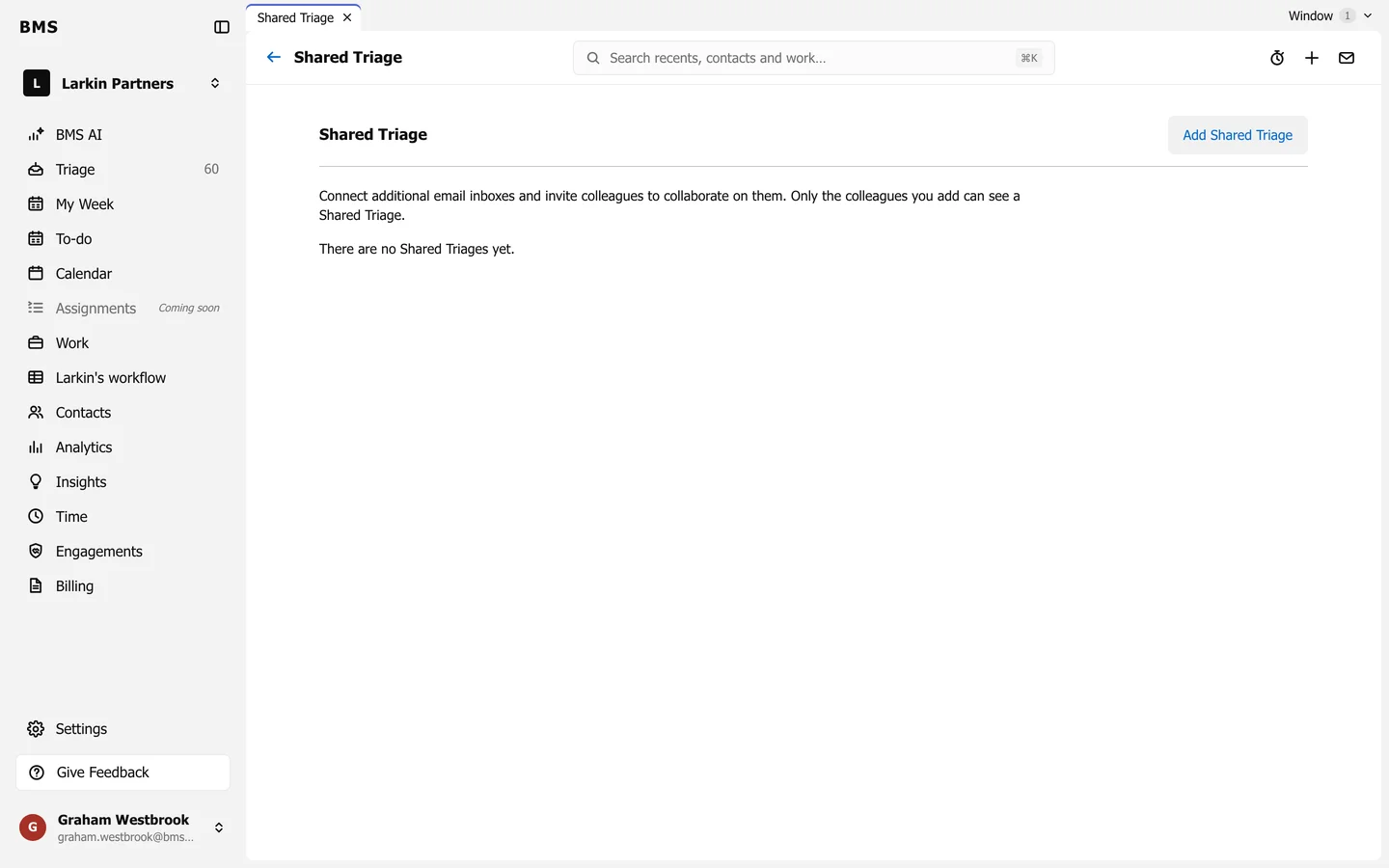Image resolution: width=1389 pixels, height=868 pixels.
Task: Open BMS AI sparkle icon
Action: [36, 135]
